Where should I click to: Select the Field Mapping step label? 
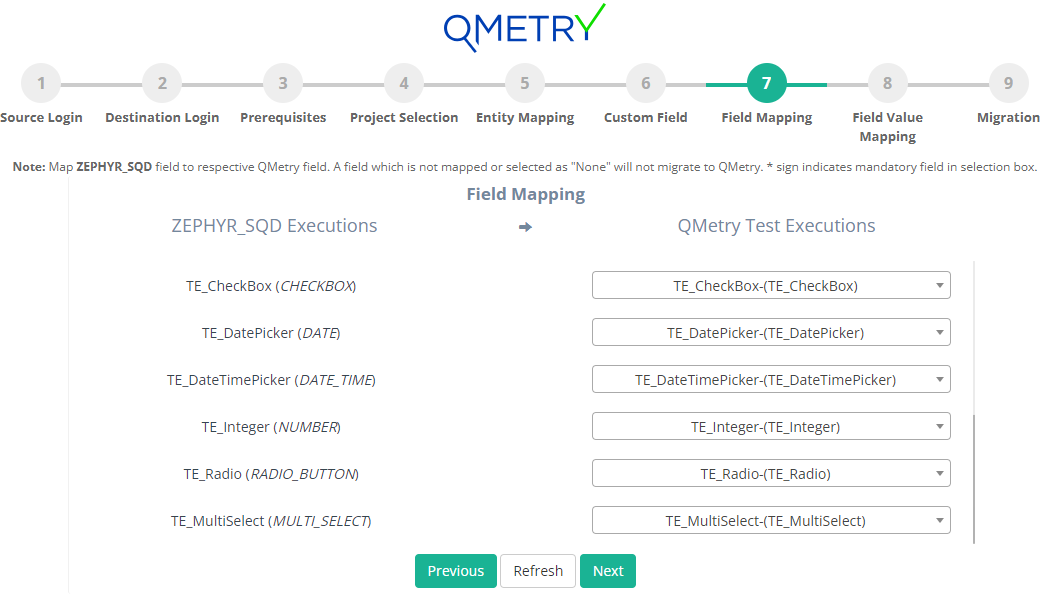pyautogui.click(x=766, y=118)
